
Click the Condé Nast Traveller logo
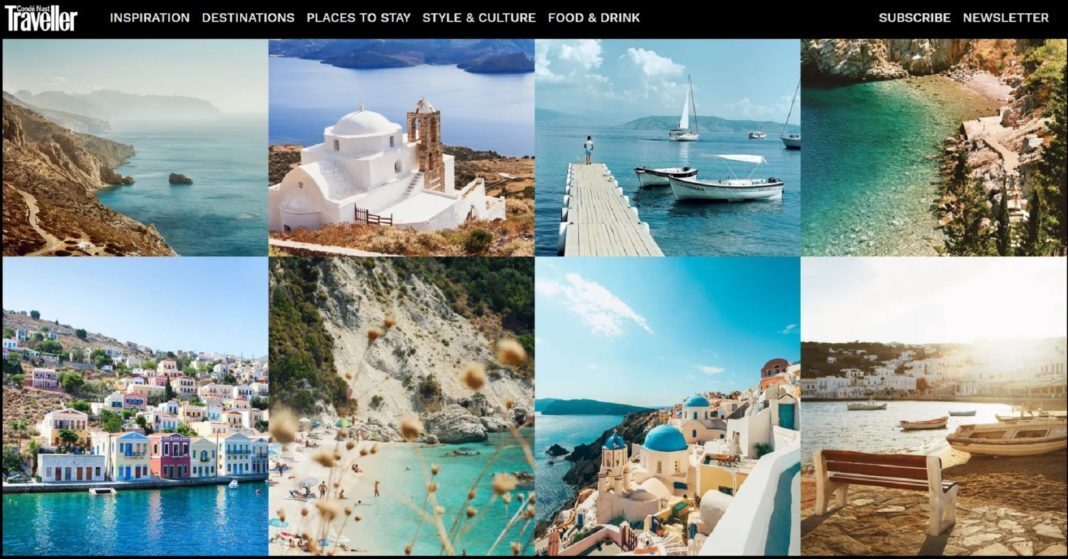(41, 18)
